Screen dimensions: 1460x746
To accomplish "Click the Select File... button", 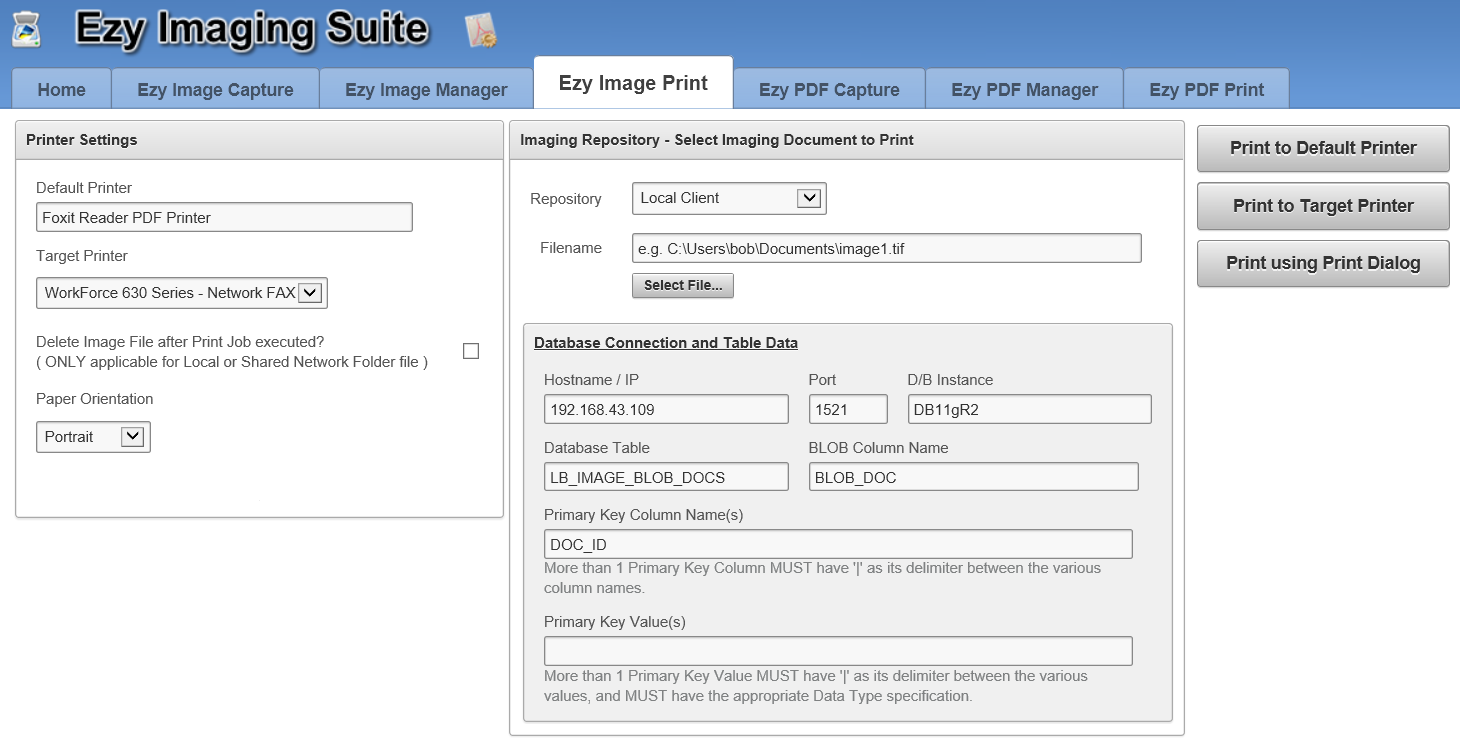I will tap(683, 286).
